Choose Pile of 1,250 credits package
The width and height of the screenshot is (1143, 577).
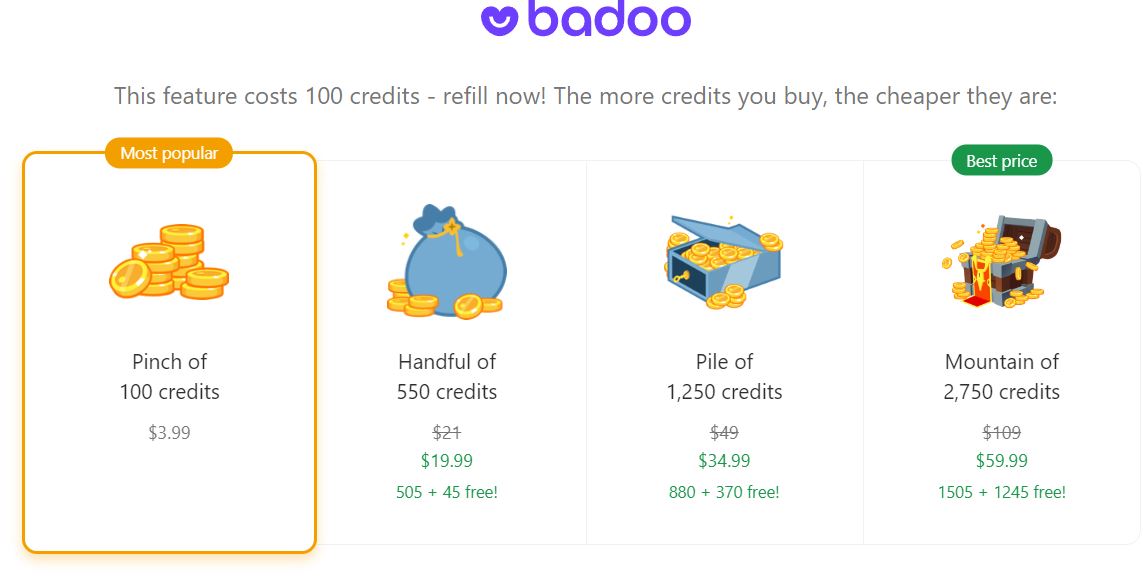click(725, 352)
